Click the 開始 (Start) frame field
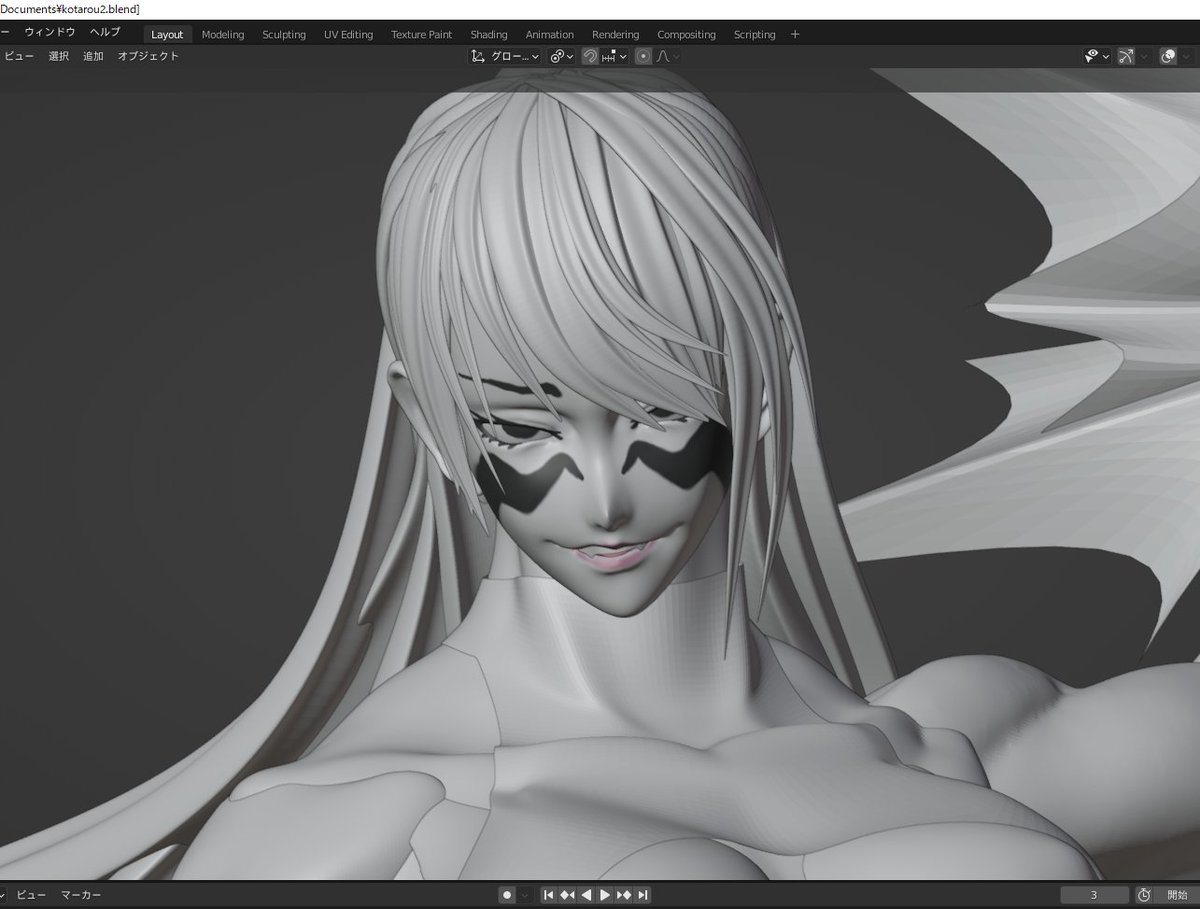 (x=1178, y=895)
